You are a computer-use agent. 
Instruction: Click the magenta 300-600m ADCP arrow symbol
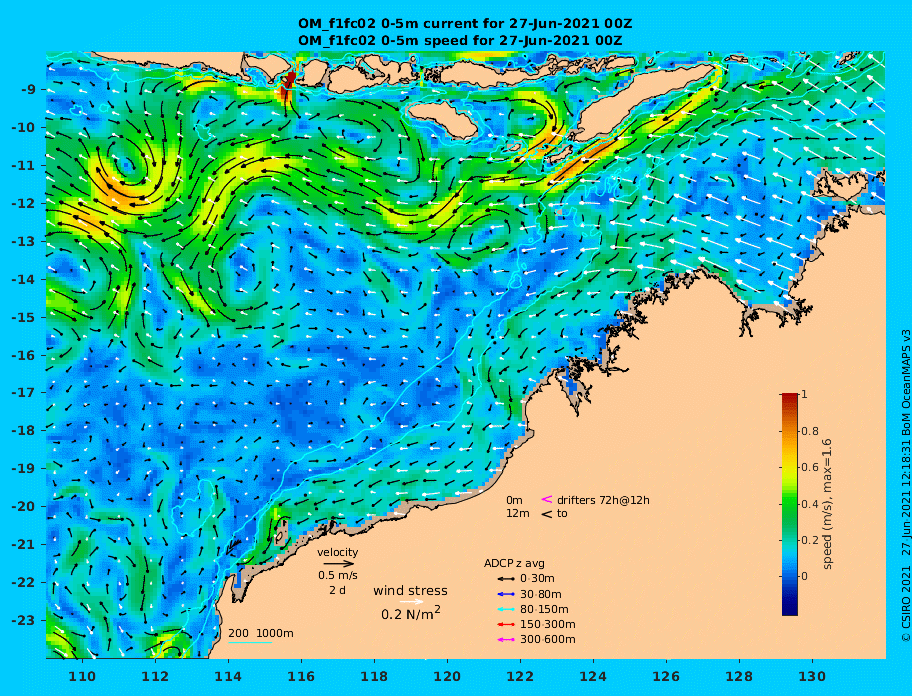(506, 640)
